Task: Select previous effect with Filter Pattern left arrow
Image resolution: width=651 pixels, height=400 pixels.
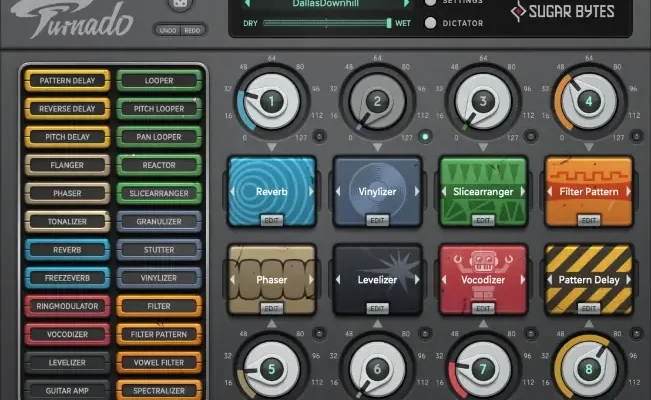Action: pyautogui.click(x=551, y=191)
